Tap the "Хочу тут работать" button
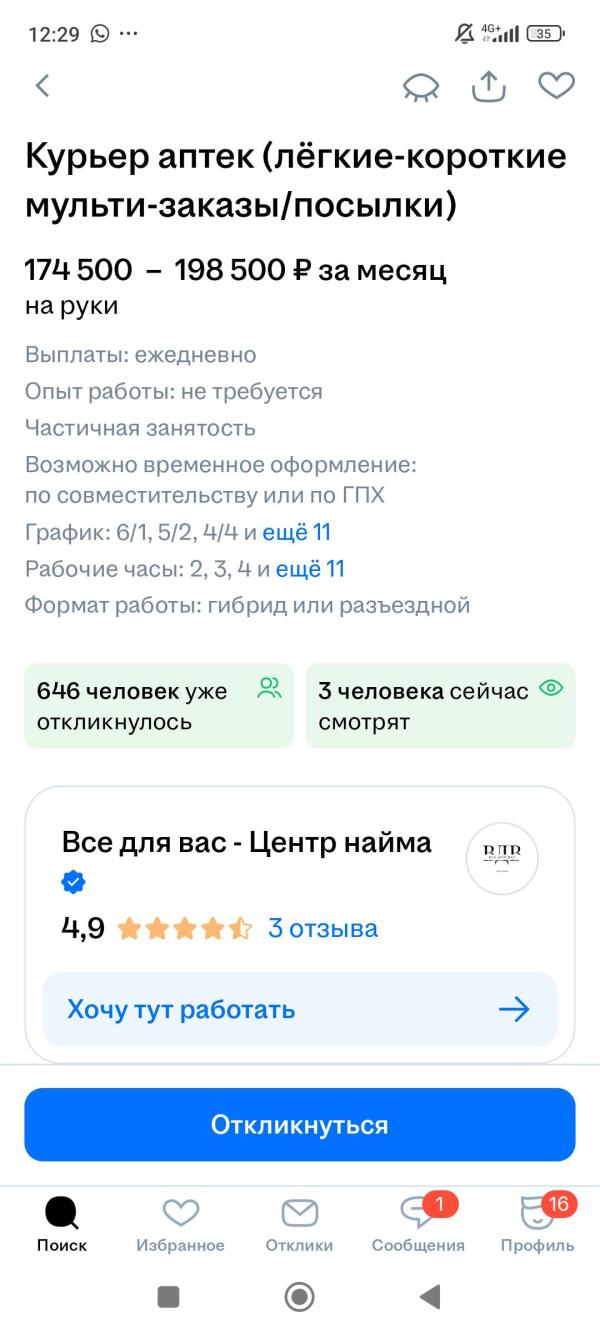 pos(300,1009)
